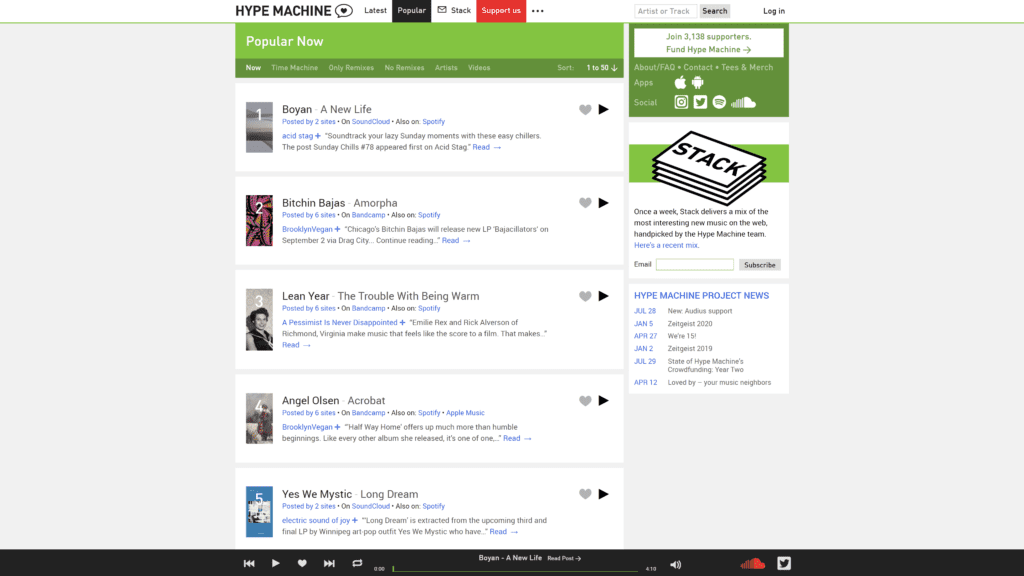Image resolution: width=1024 pixels, height=576 pixels.
Task: Play Angel Olsen - Acrobat track
Action: (x=603, y=400)
